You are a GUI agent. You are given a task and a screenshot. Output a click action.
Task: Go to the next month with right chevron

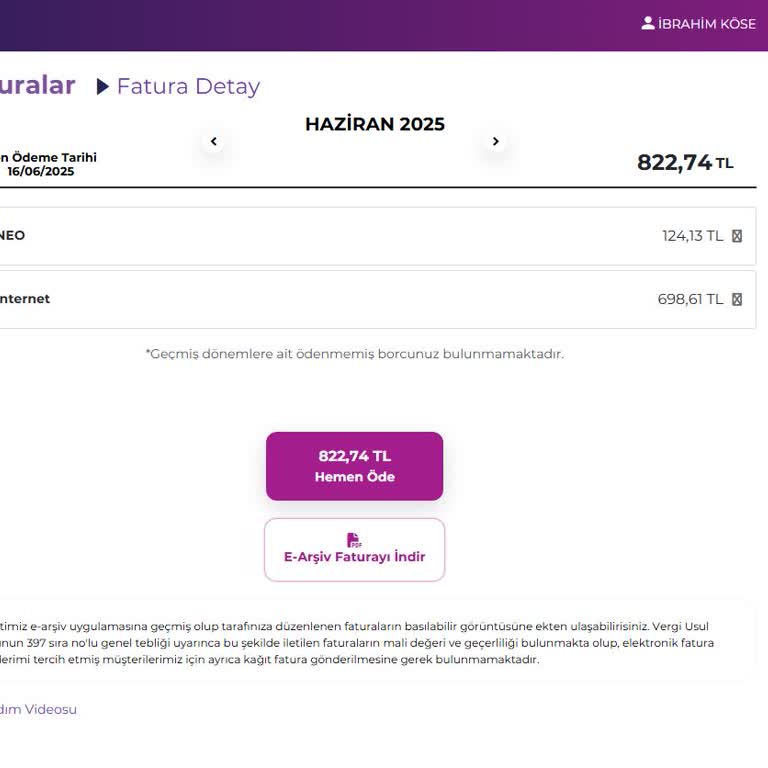click(495, 142)
